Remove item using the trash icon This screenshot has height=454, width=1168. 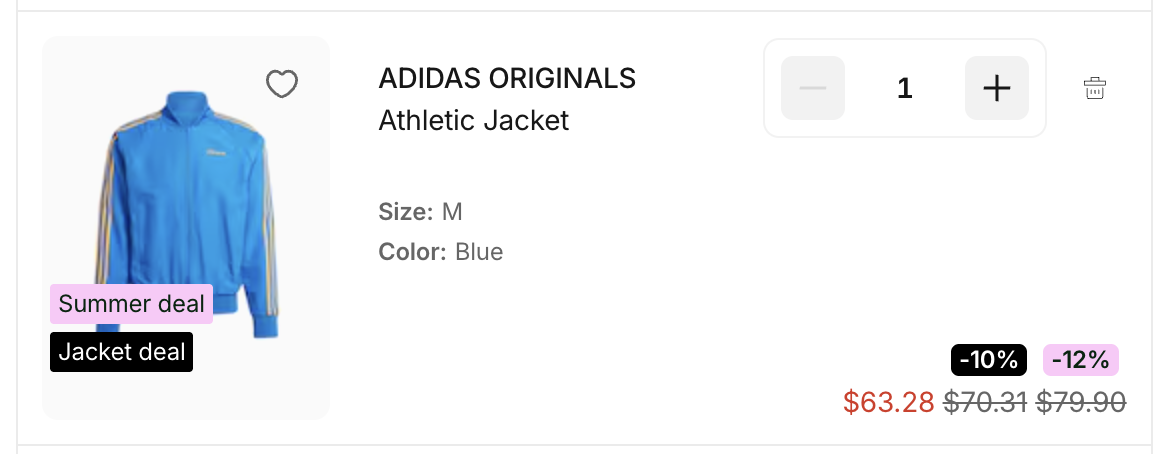[1095, 88]
